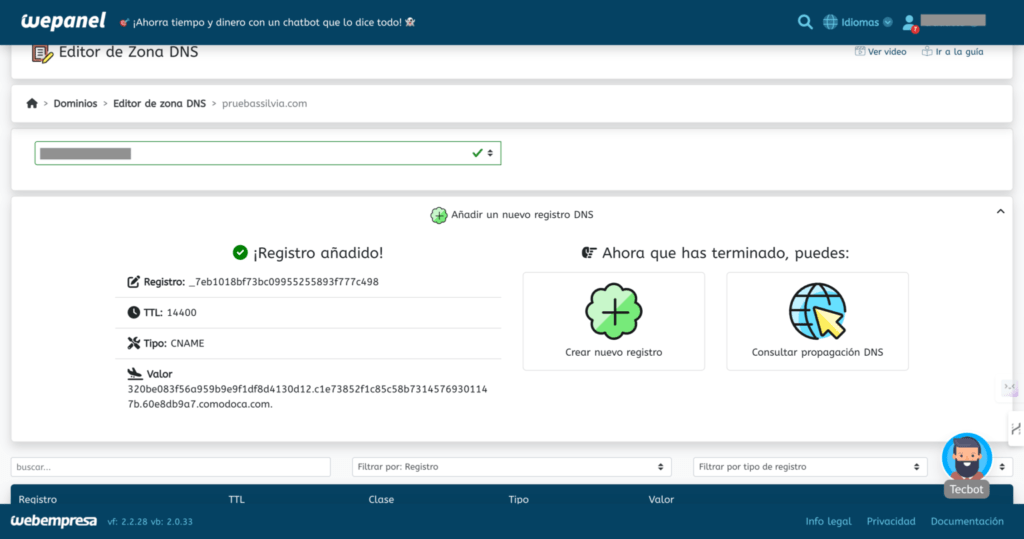The image size is (1024, 539).
Task: Click the Tipo tools icon
Action: (133, 343)
